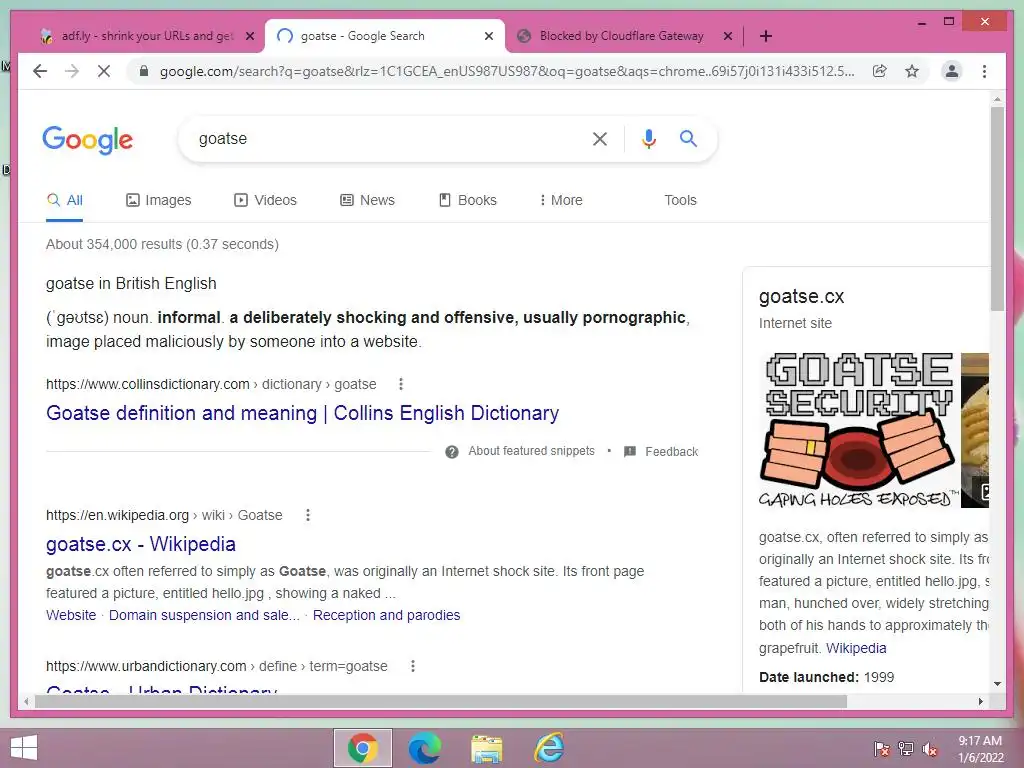This screenshot has height=768, width=1024.
Task: Open File Explorer from taskbar
Action: (x=487, y=748)
